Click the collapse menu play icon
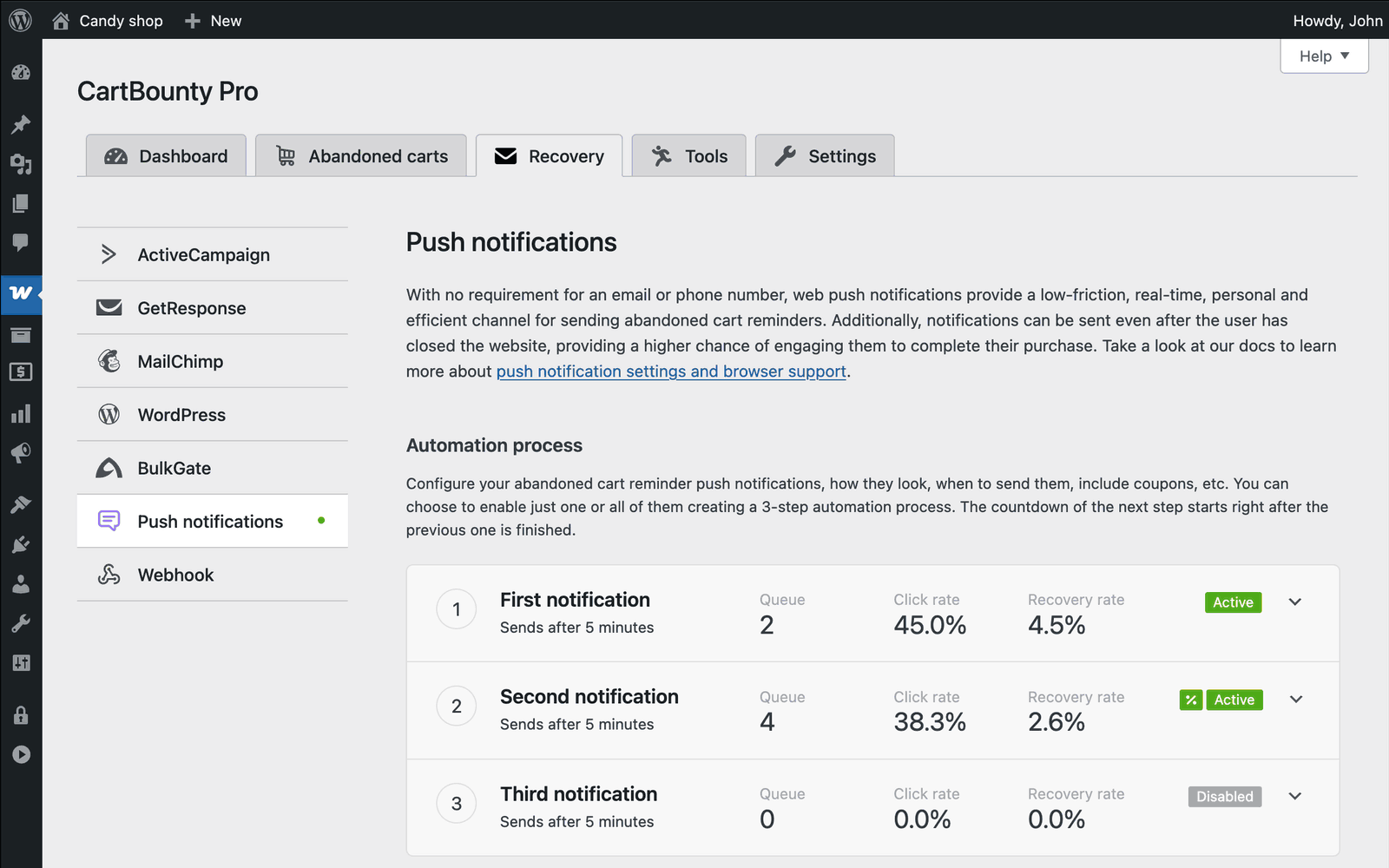This screenshot has height=868, width=1389. pyautogui.click(x=21, y=755)
